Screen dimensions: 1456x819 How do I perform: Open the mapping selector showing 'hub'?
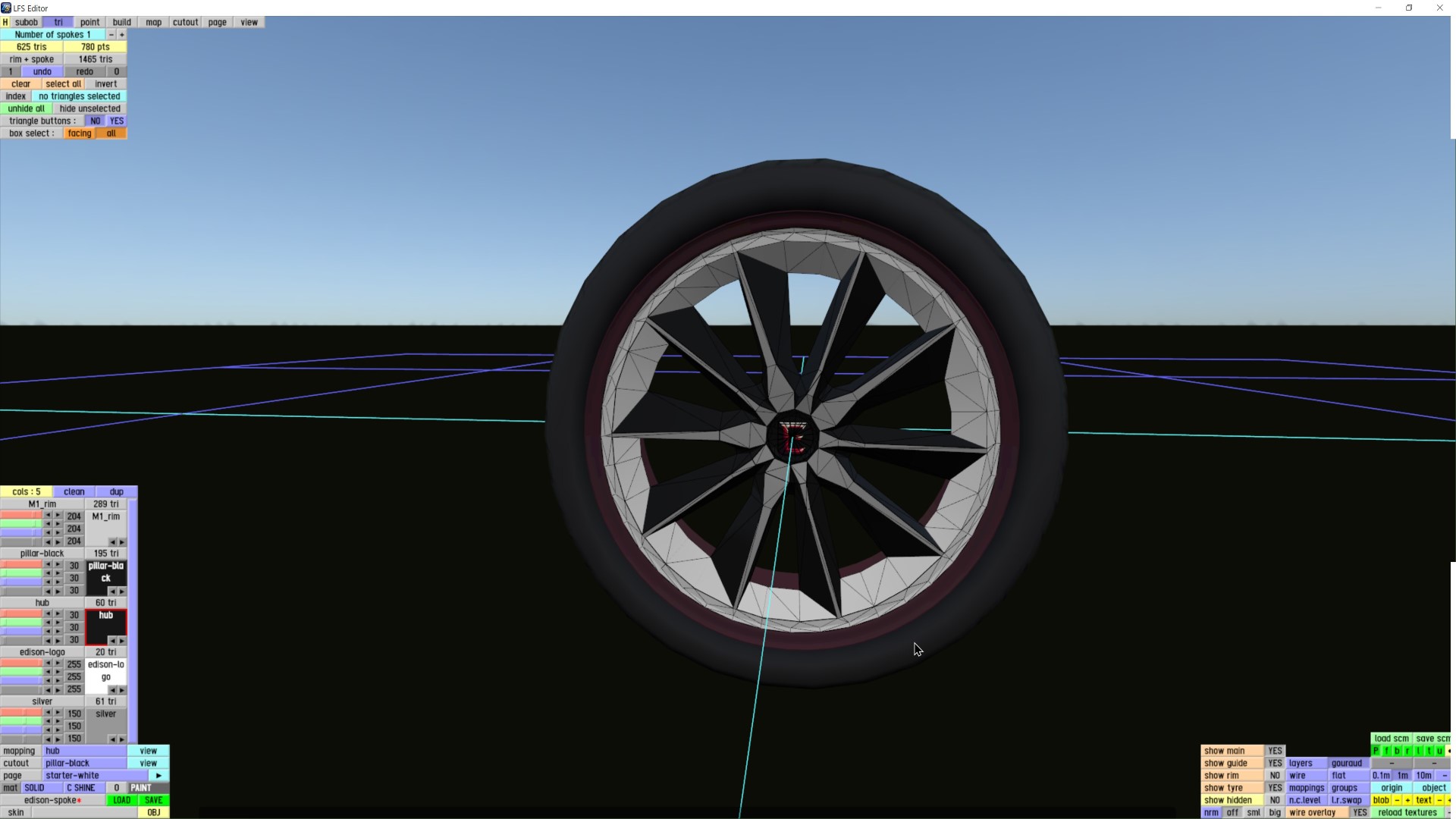pyautogui.click(x=84, y=752)
